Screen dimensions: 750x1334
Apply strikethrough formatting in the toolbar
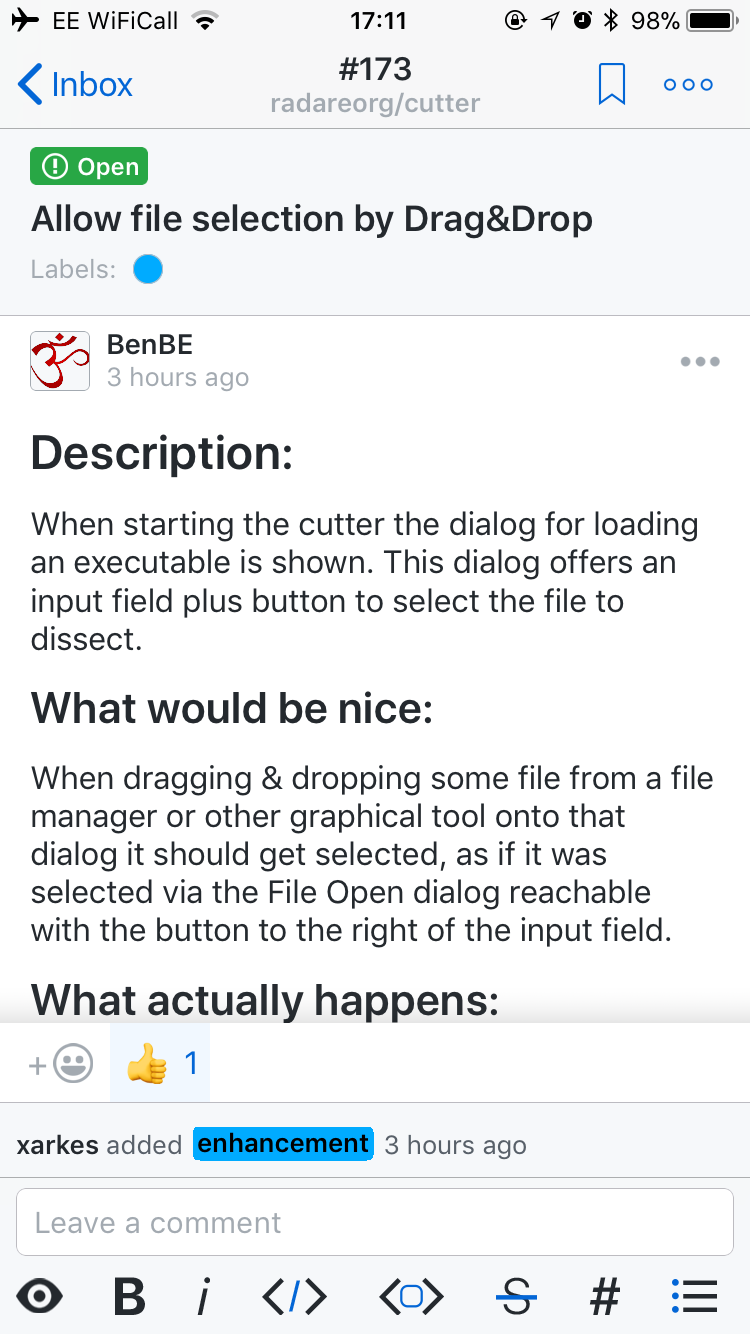[x=516, y=1296]
